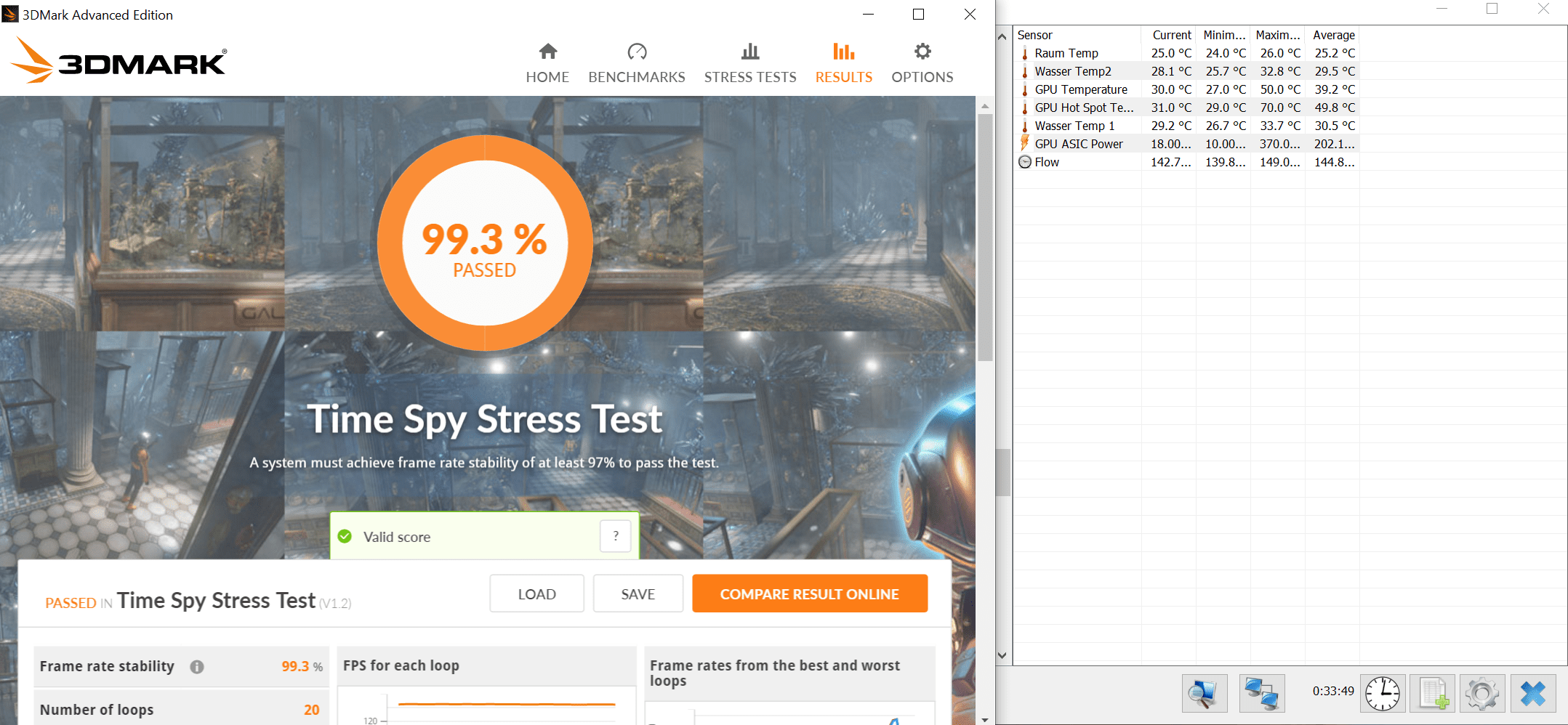Click the log file with plus icon
Screen dimensions: 1568x725
pos(1432,693)
